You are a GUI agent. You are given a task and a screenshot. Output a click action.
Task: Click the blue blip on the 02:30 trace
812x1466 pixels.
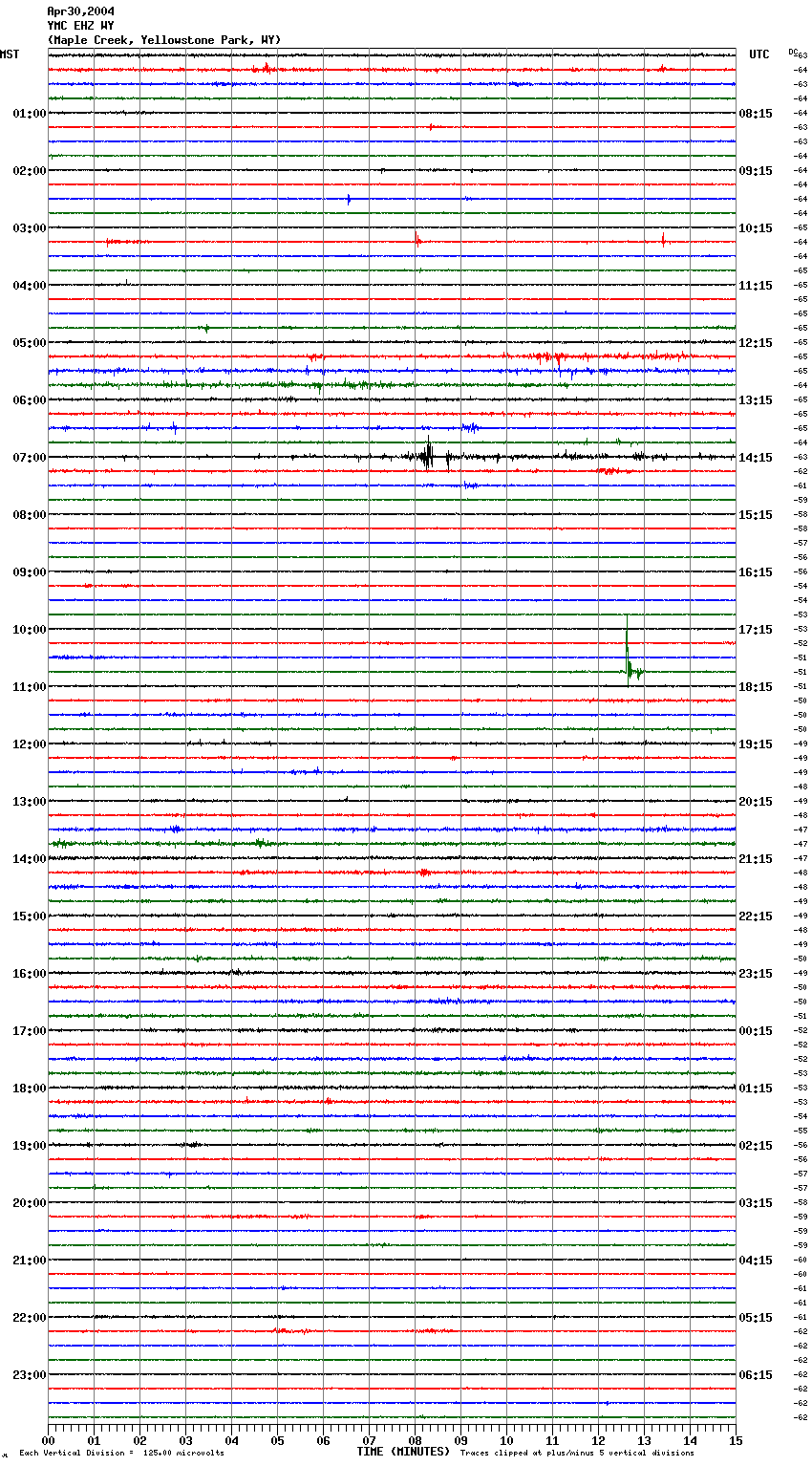coord(349,199)
